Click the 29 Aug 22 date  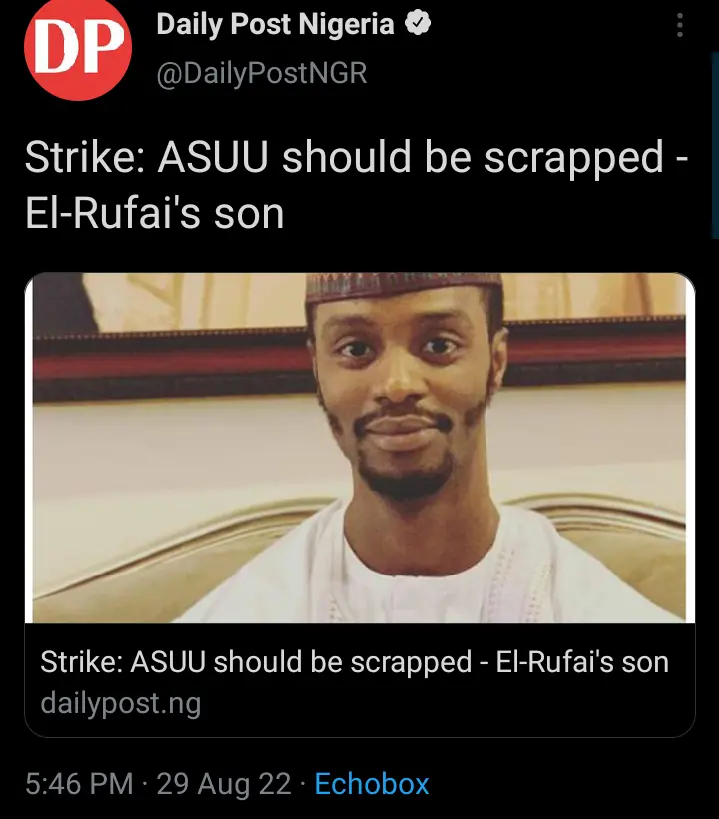tap(224, 783)
